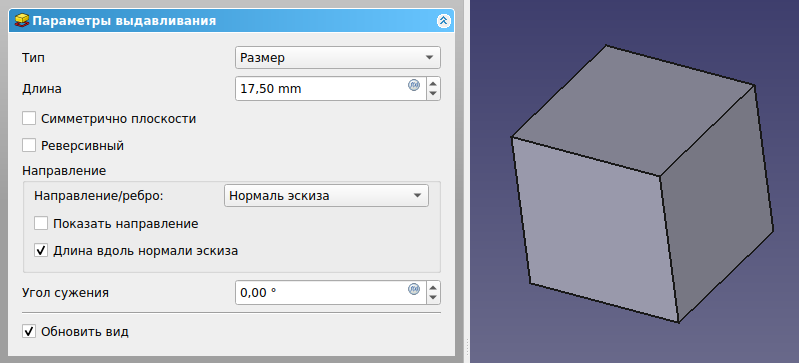Screen dimensions: 799x363
Task: Increase Угол сужения with up arrow
Action: point(433,288)
